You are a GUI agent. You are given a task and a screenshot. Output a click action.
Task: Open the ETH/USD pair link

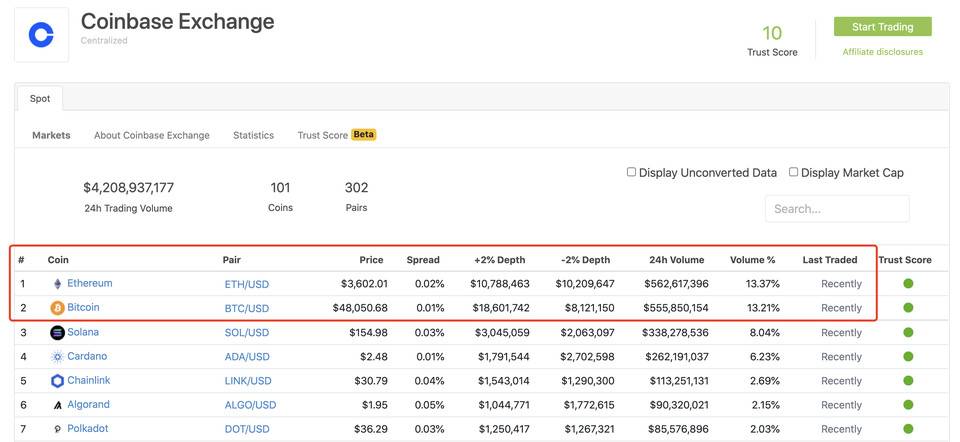[x=247, y=284]
